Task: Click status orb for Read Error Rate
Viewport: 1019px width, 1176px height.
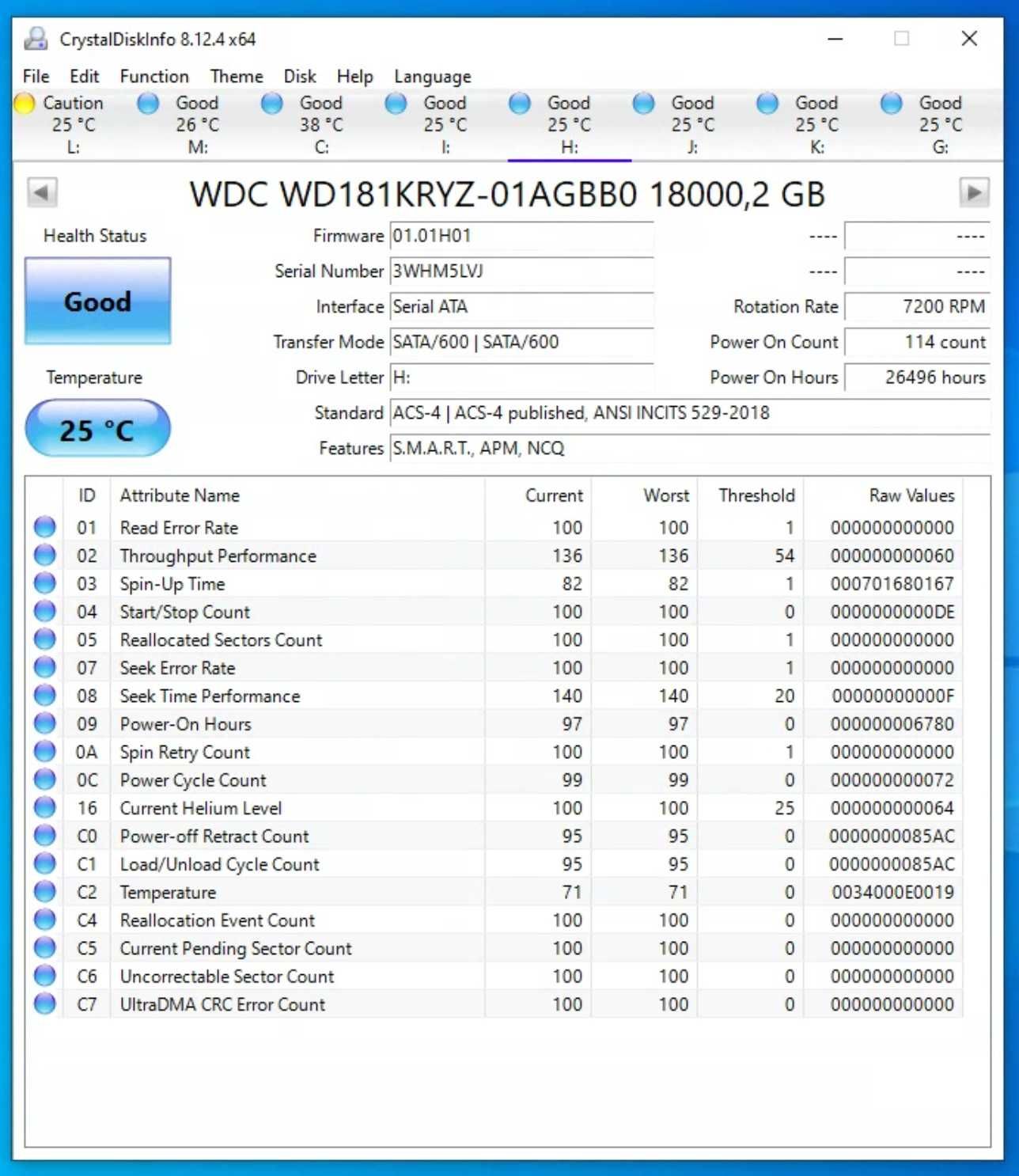Action: [x=45, y=527]
